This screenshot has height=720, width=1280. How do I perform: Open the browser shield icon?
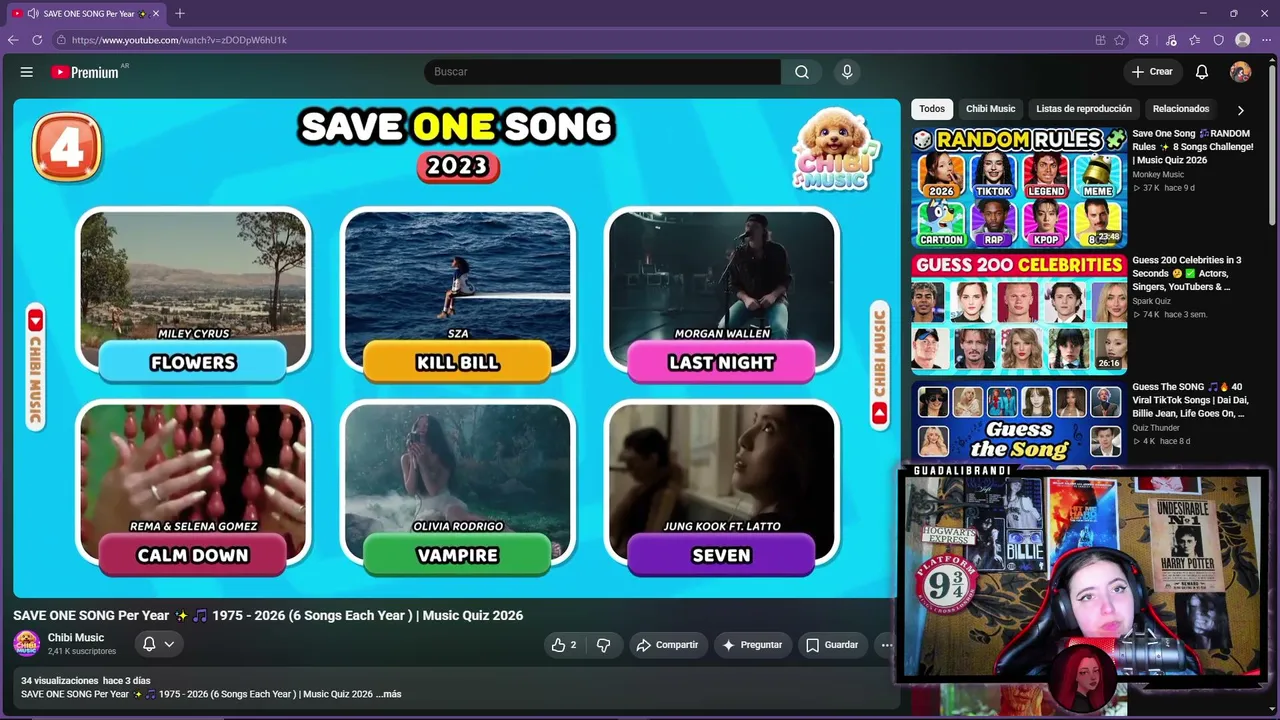pos(1219,40)
